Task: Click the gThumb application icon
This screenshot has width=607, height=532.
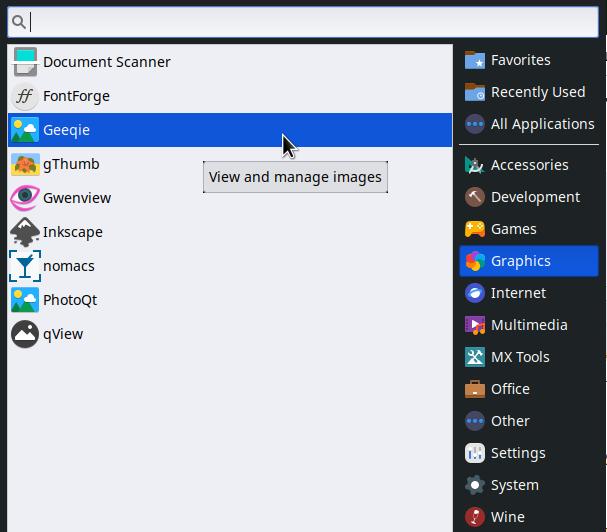Action: pos(25,164)
